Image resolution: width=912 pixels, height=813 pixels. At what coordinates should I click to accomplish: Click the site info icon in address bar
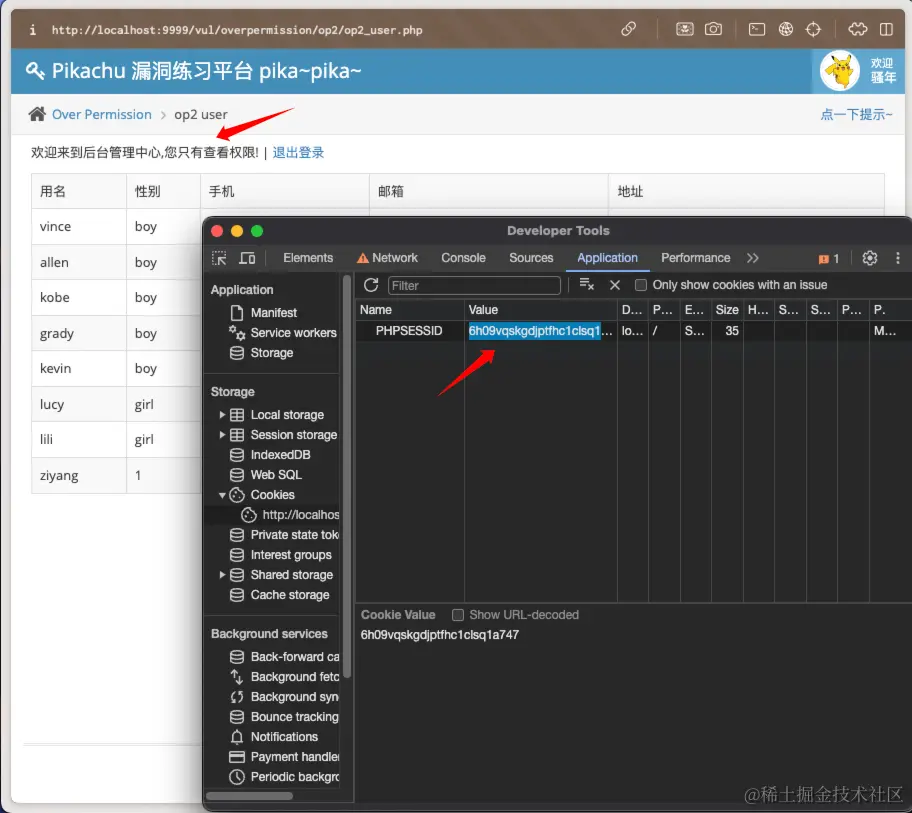(x=33, y=30)
